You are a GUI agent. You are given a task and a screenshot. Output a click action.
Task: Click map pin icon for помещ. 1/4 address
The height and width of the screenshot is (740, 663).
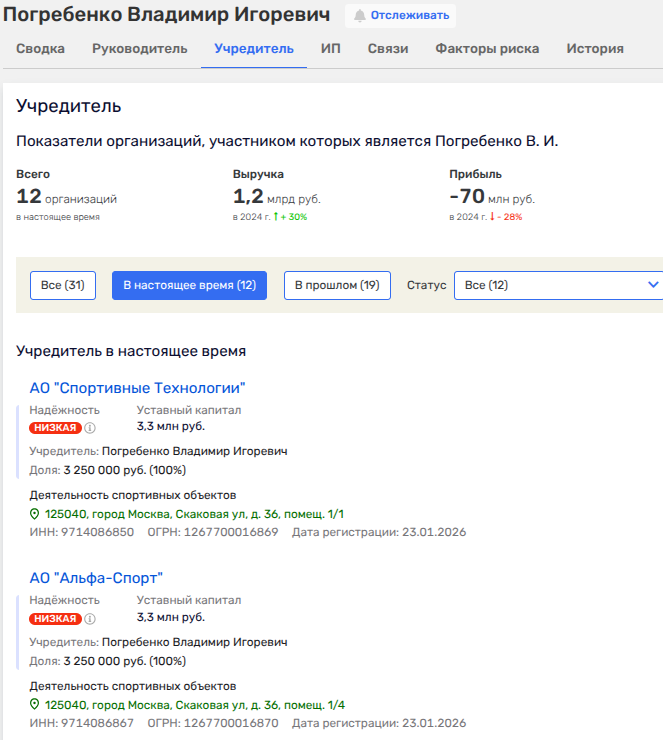tap(35, 705)
